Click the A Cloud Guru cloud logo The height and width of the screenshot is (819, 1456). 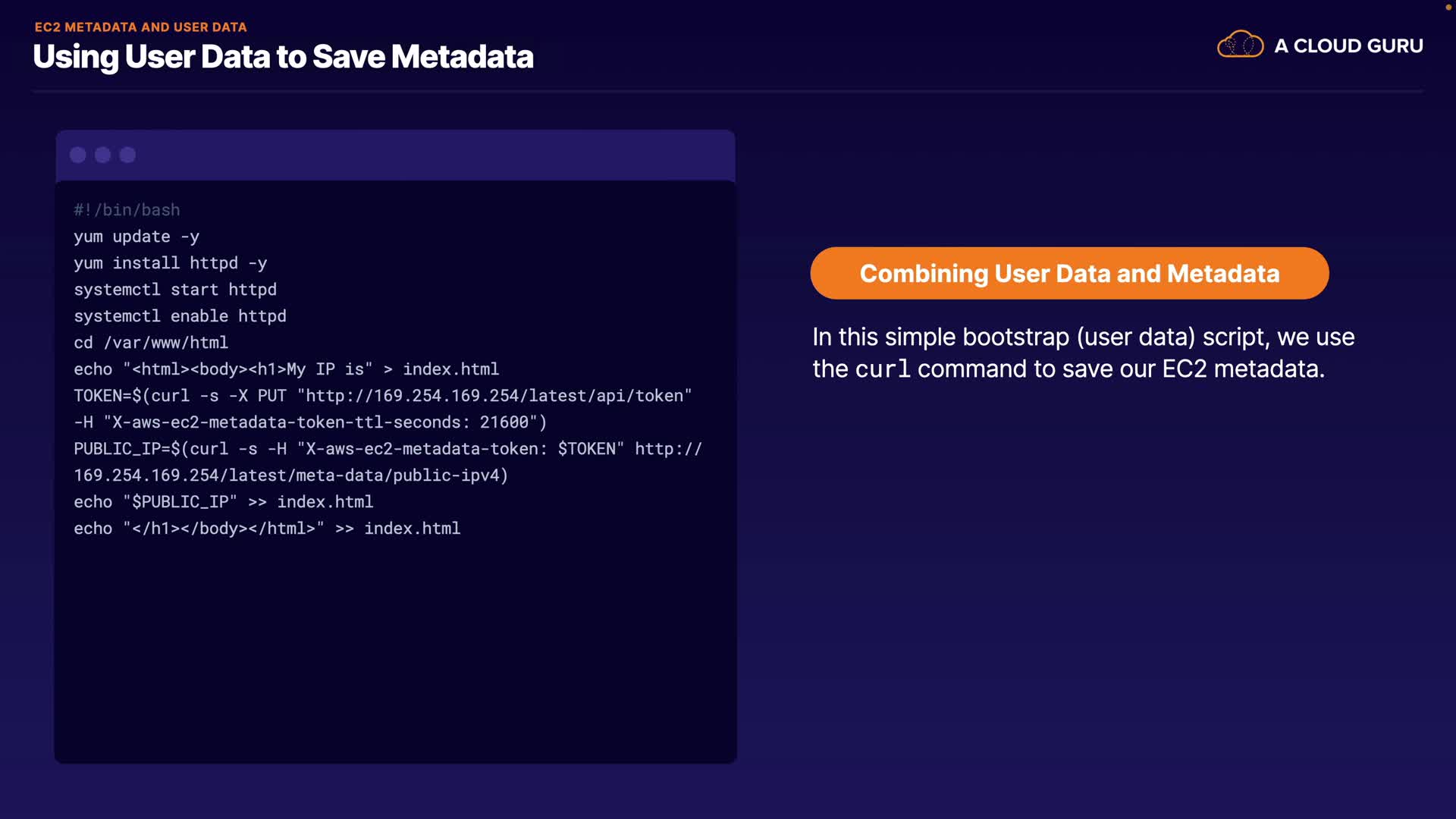pos(1240,45)
